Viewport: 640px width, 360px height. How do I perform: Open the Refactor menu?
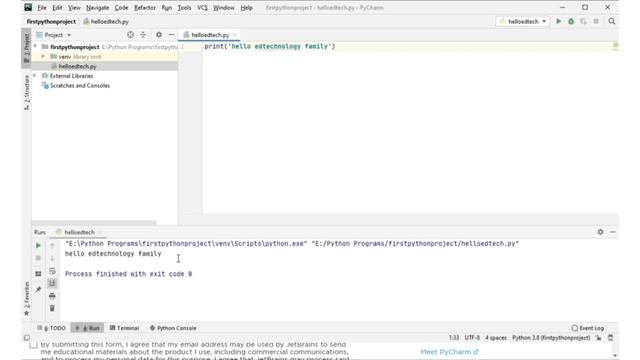145,7
